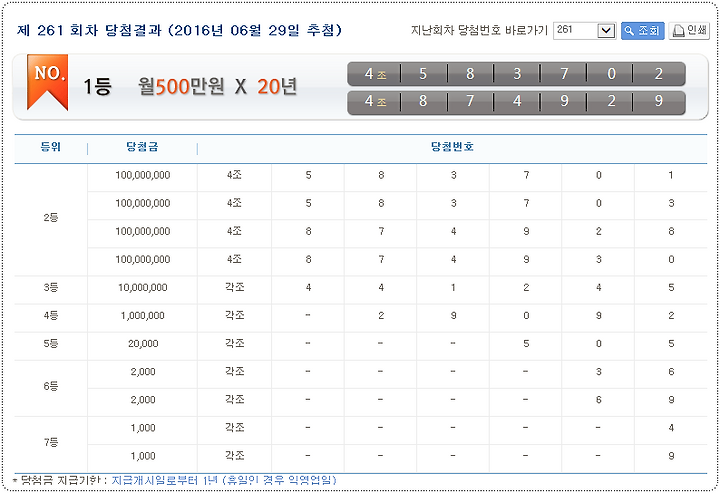Click the 인쇄 print button
Viewport: 720px width, 493px height.
pos(689,31)
